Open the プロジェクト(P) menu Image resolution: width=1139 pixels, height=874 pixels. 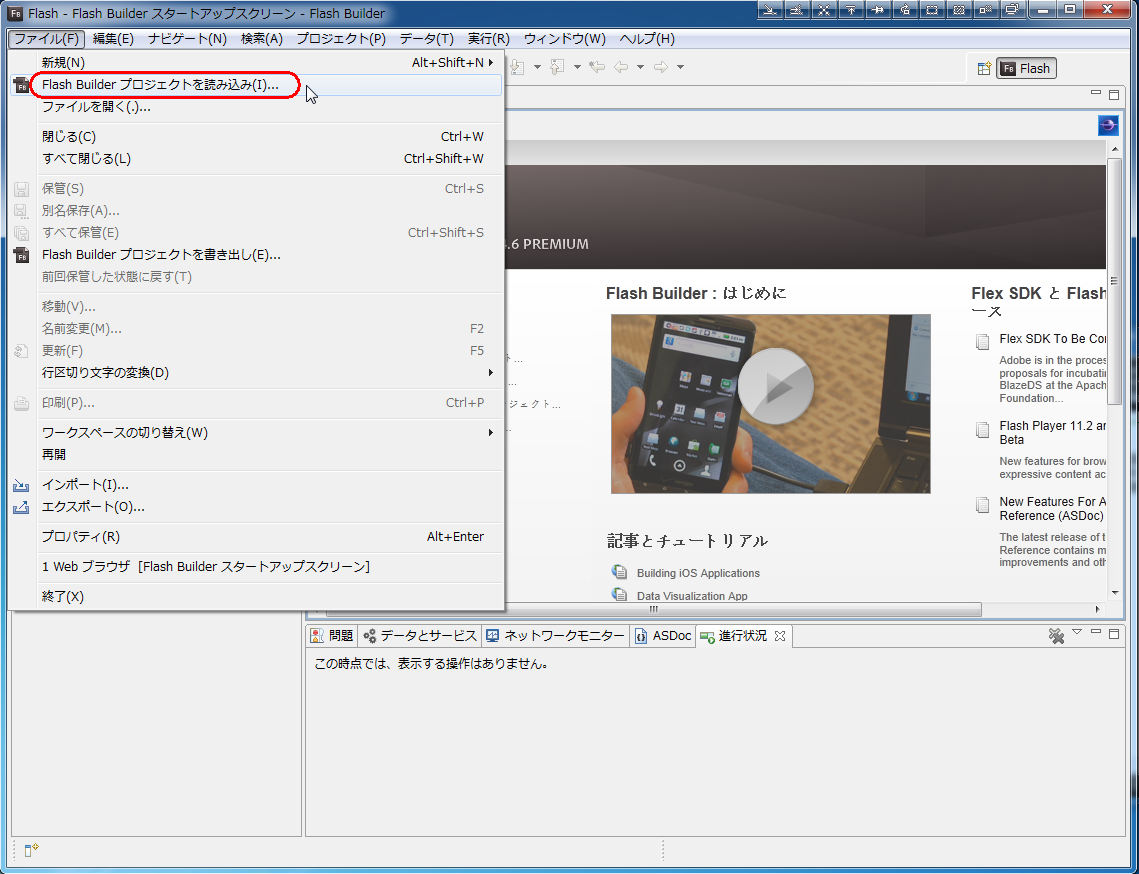(x=341, y=39)
